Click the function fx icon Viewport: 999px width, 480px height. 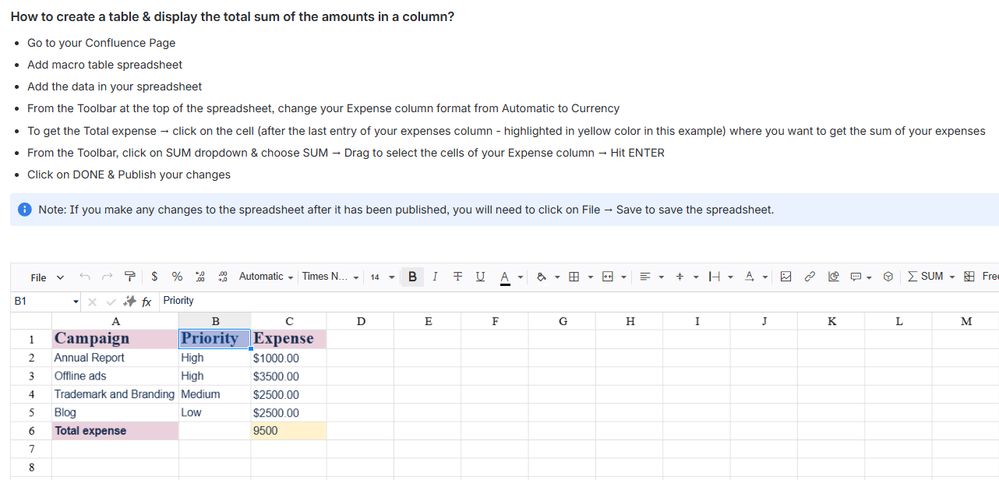(x=146, y=301)
